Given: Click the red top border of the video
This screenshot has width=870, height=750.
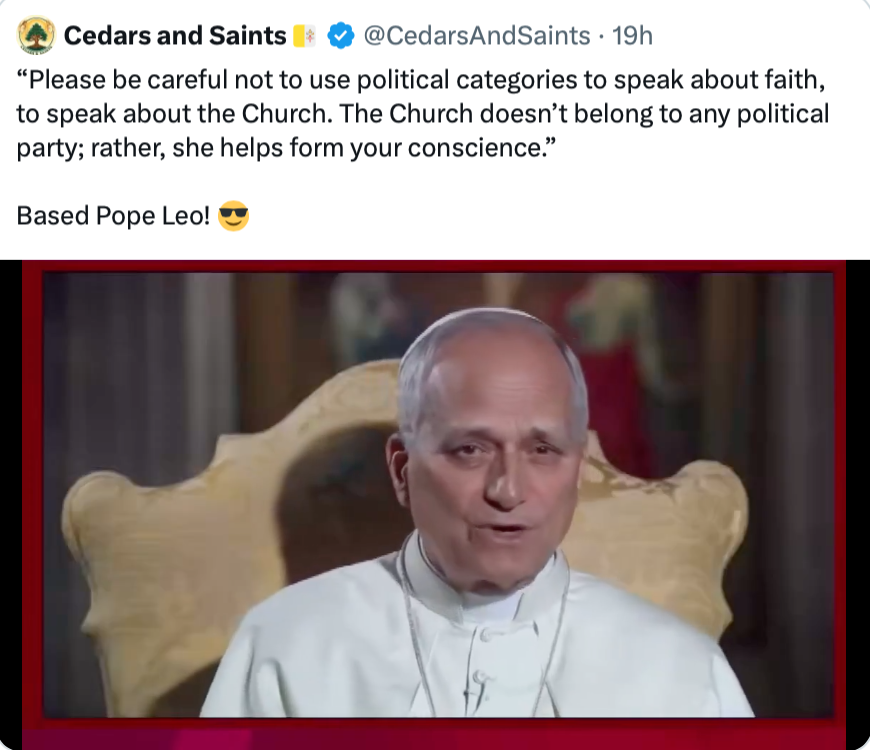Looking at the screenshot, I should [x=435, y=266].
